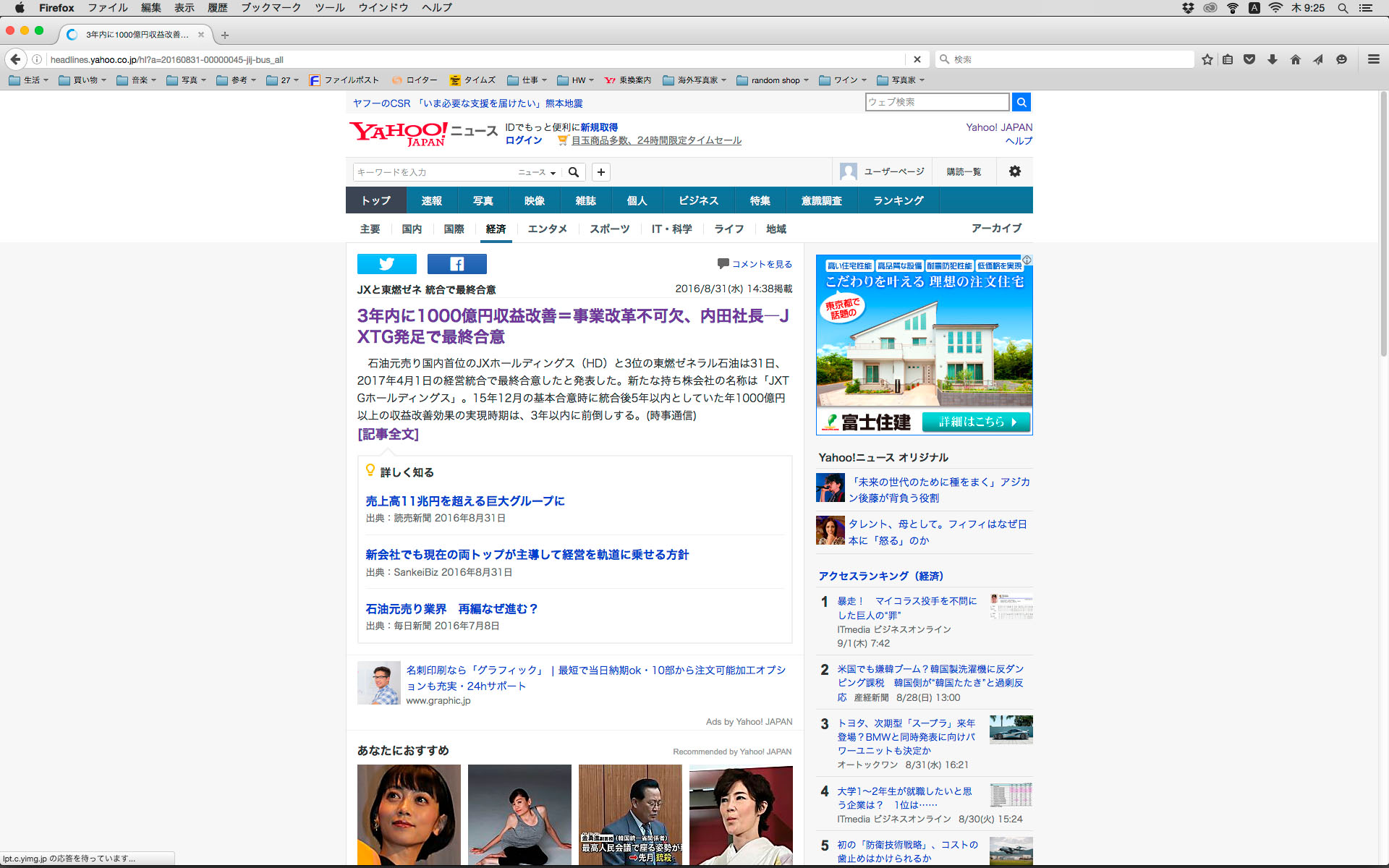Select the スポーツ category tab

pos(609,229)
